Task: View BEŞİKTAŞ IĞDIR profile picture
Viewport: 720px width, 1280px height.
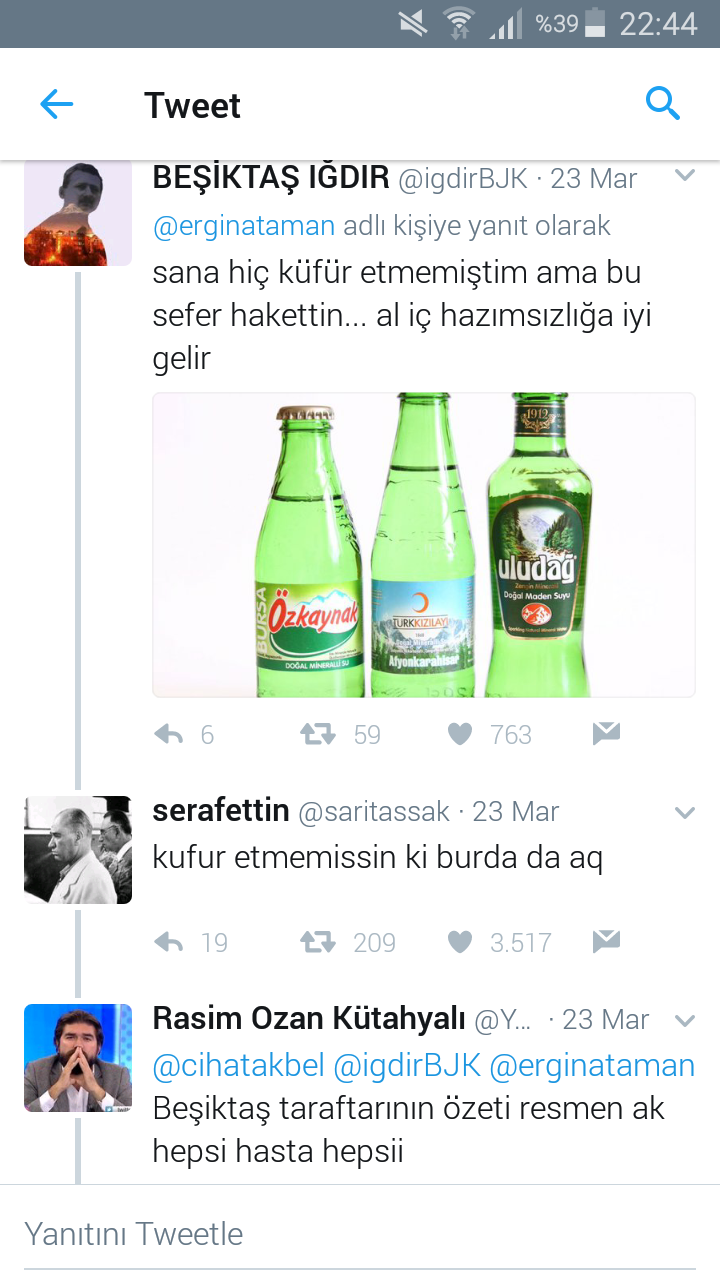Action: click(78, 212)
